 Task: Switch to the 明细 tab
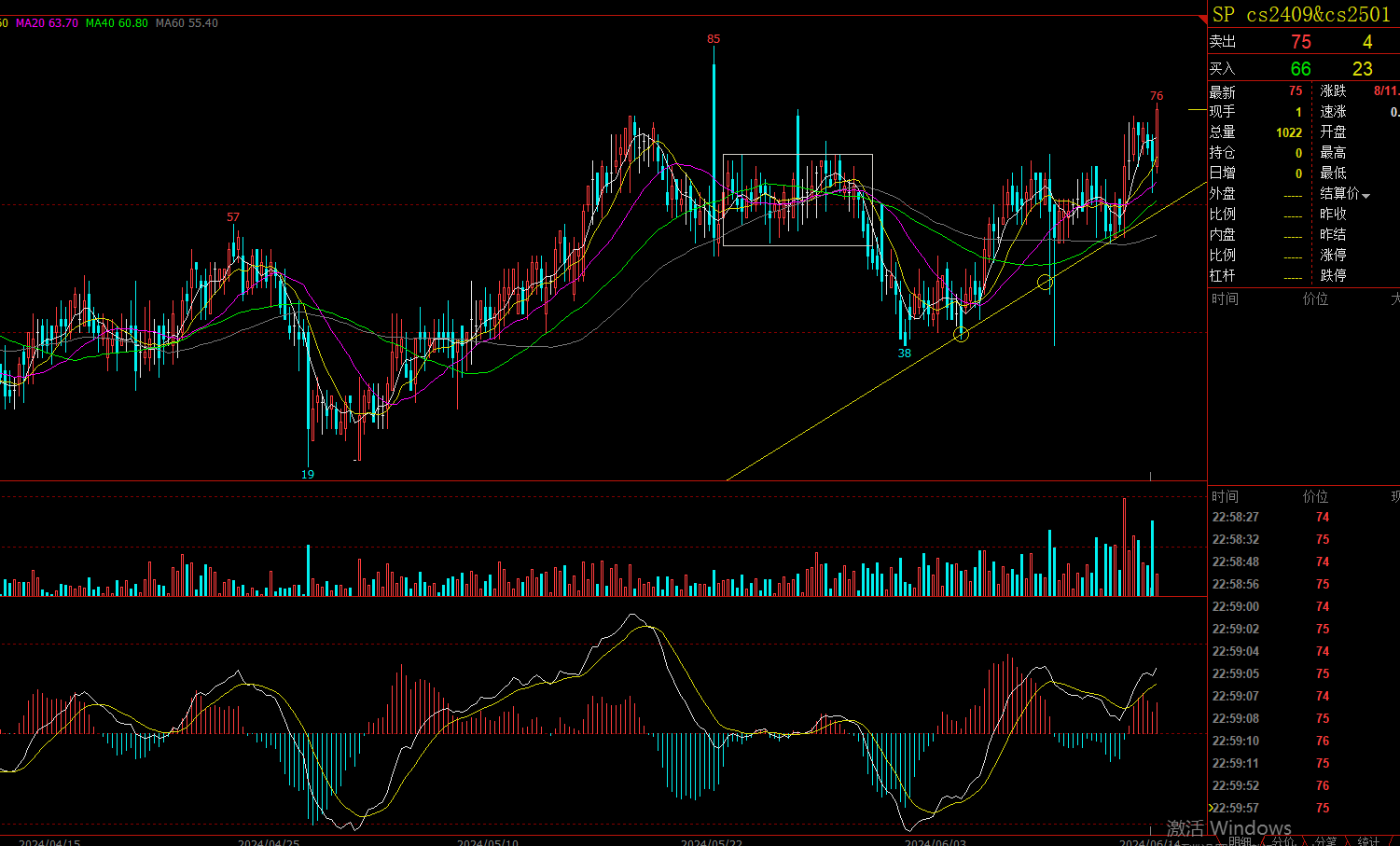tap(1240, 840)
